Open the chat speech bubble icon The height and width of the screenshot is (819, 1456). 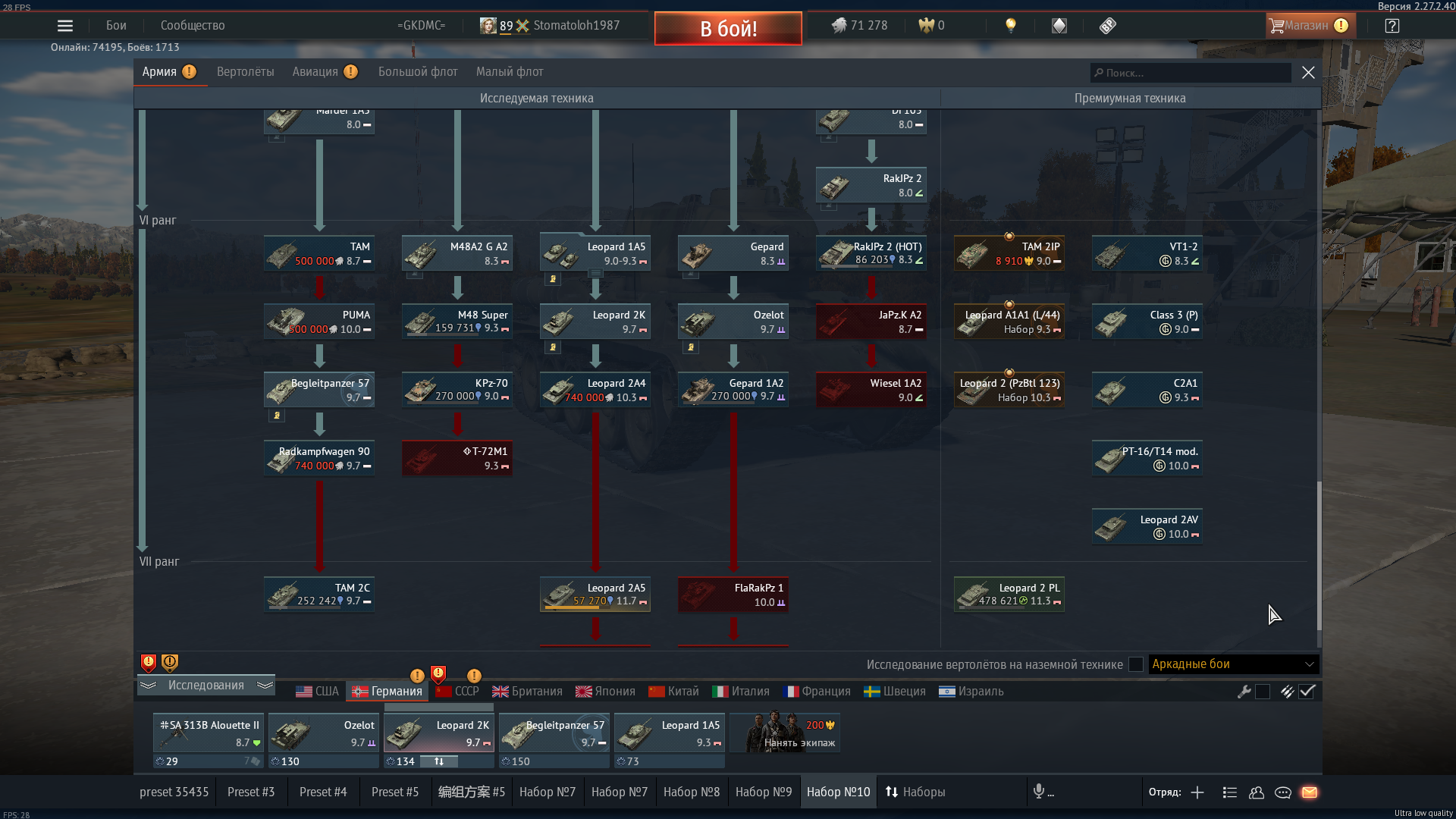(1283, 792)
